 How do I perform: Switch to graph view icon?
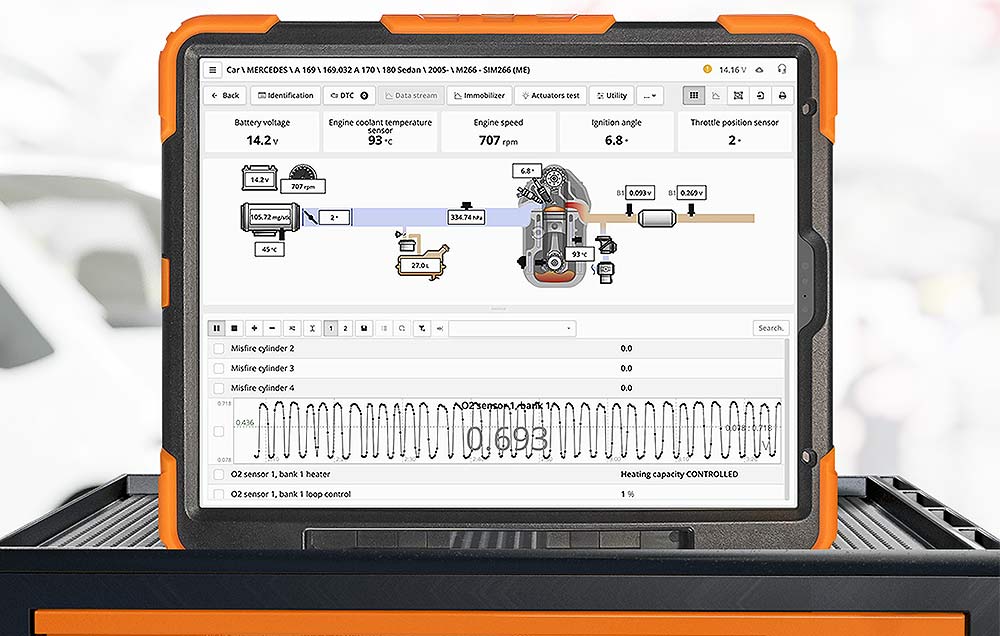[716, 95]
